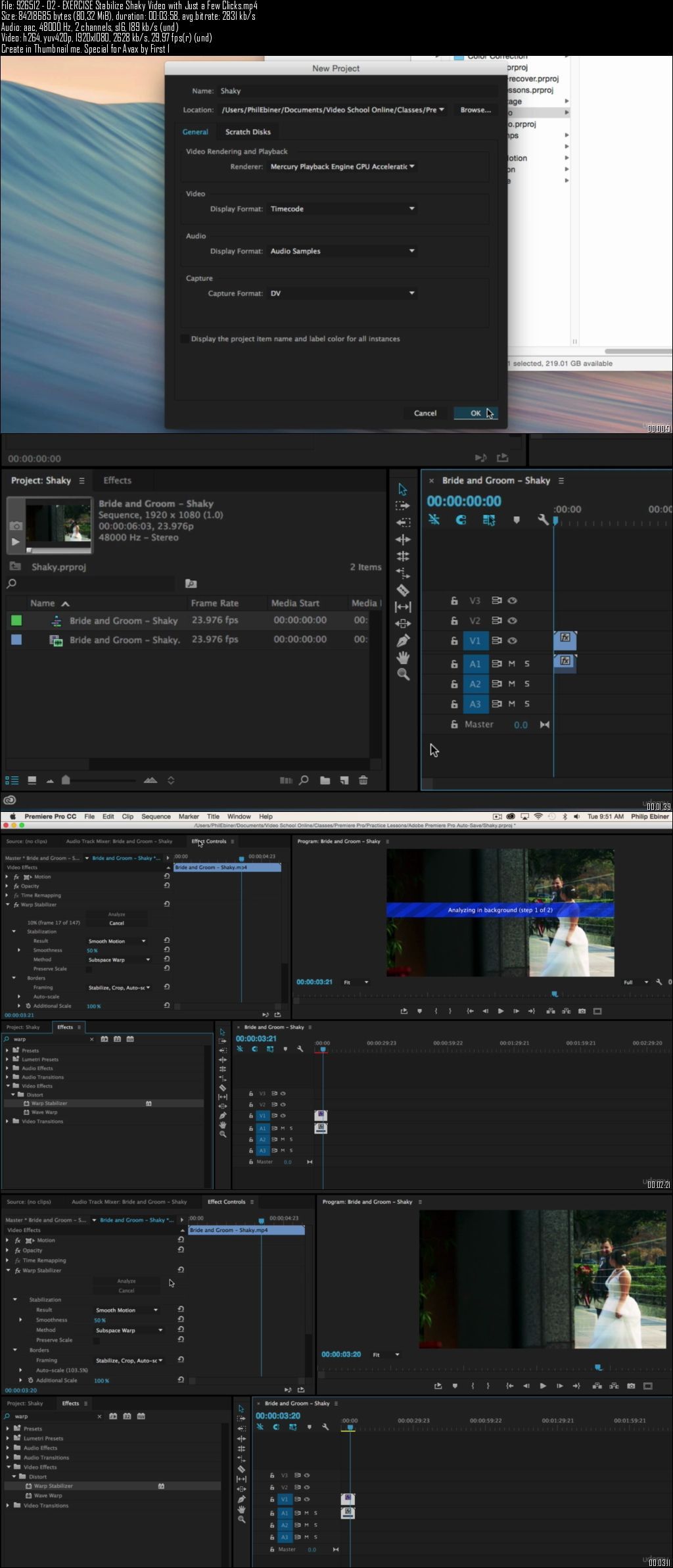The width and height of the screenshot is (673, 1568).
Task: Open the Sequence menu in the menu bar
Action: pos(156,817)
